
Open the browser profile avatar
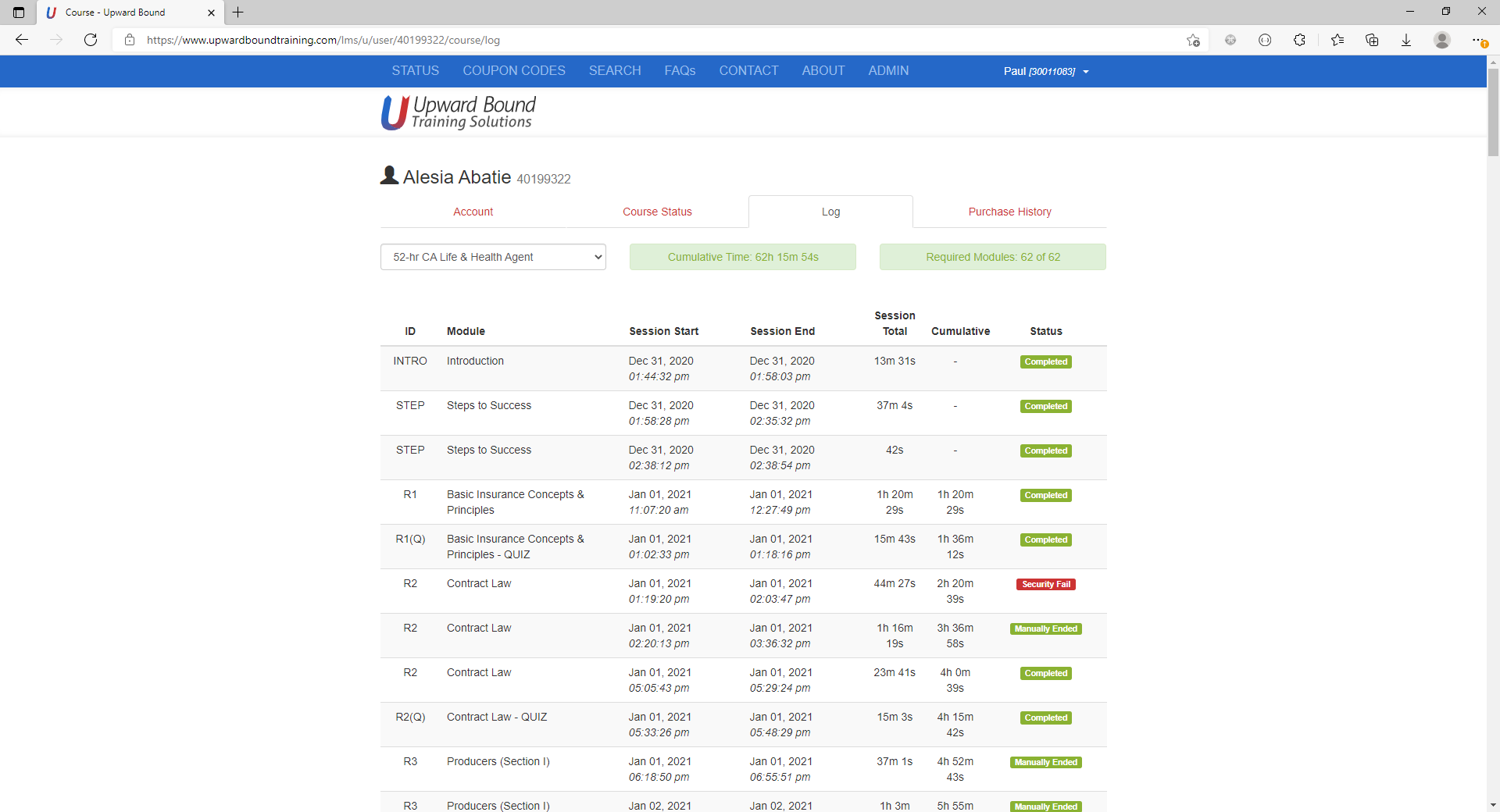[1442, 40]
